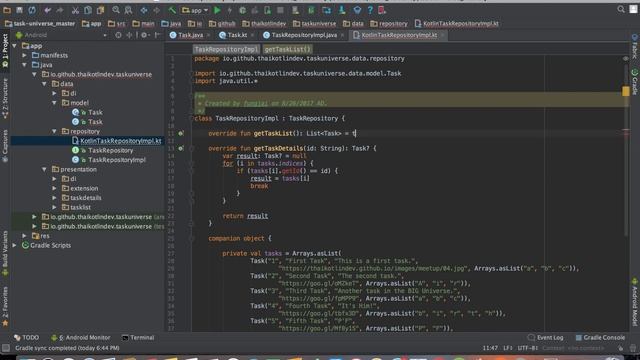Collapse the presentation package node
The height and width of the screenshot is (360, 640).
(44, 169)
